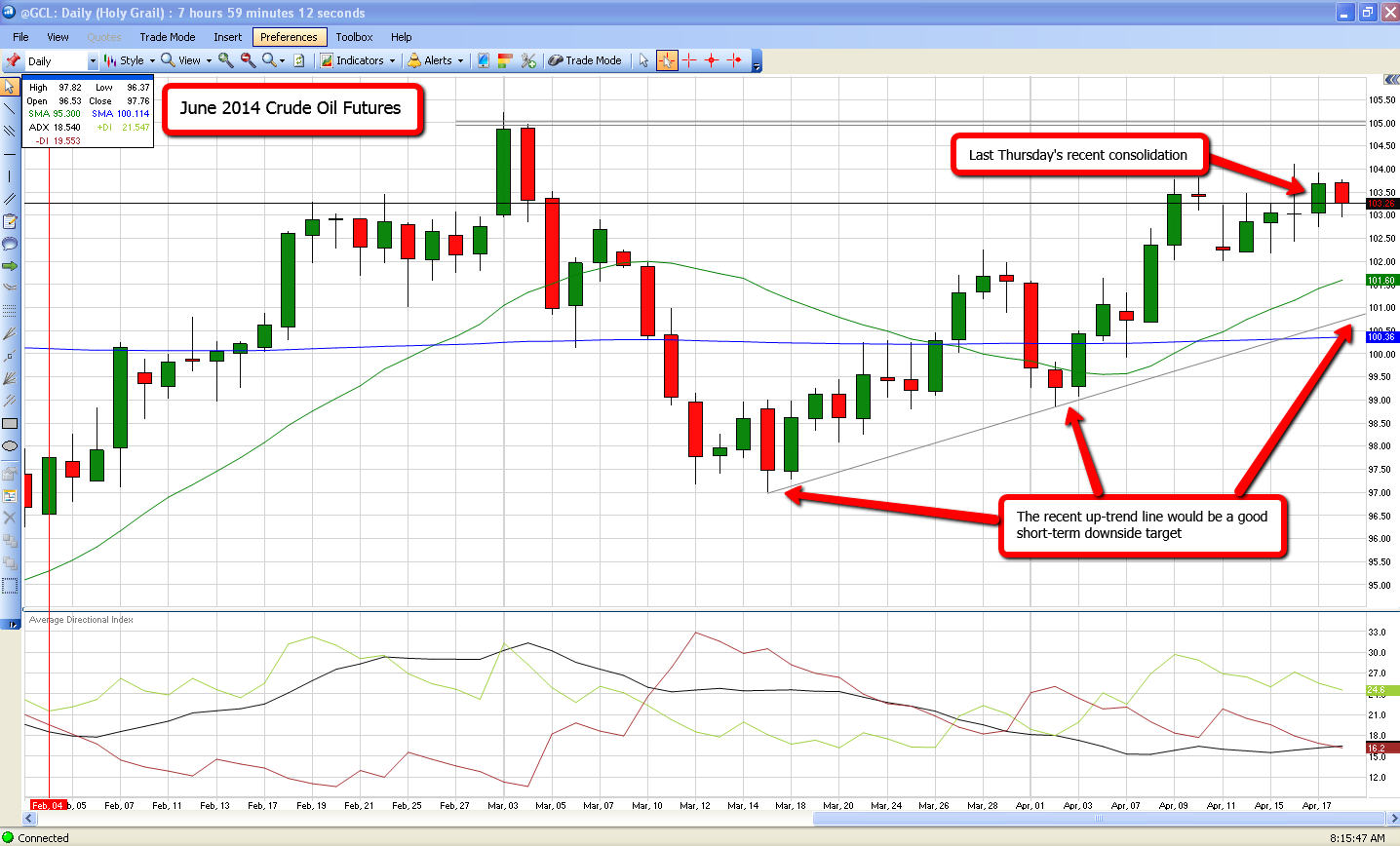The image size is (1400, 846).
Task: Switch to standard arrow pointer mode
Action: pyautogui.click(x=643, y=60)
